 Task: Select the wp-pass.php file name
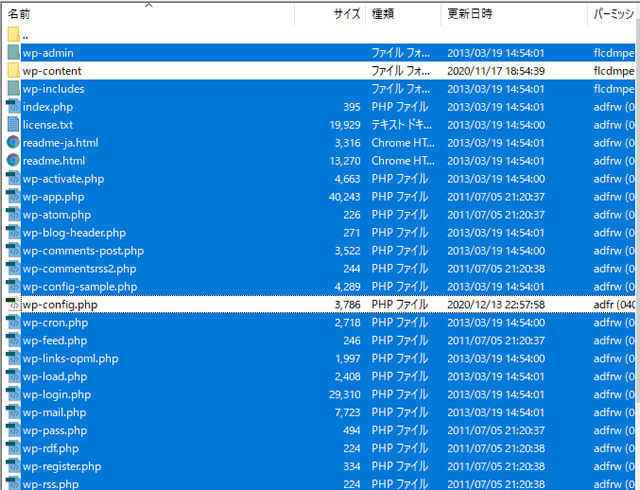click(x=55, y=430)
